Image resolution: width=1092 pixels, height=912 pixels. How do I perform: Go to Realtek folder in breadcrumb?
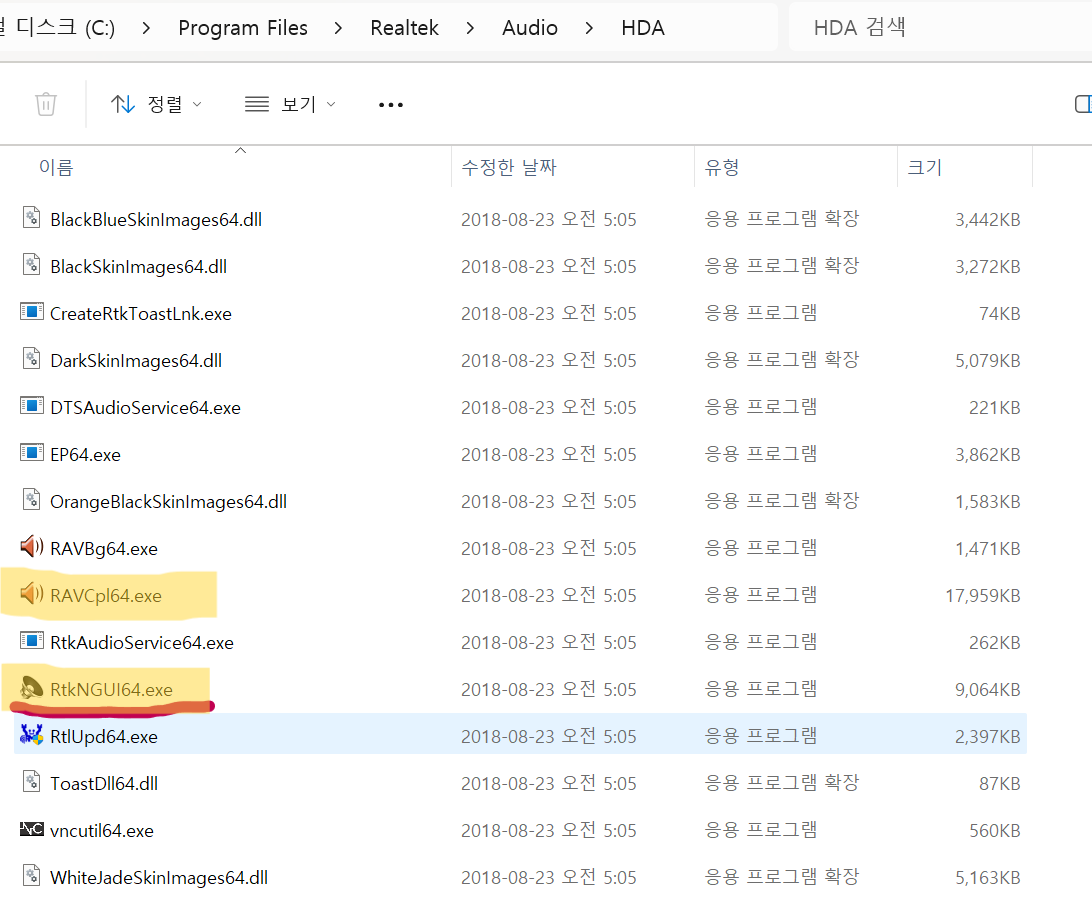(405, 28)
